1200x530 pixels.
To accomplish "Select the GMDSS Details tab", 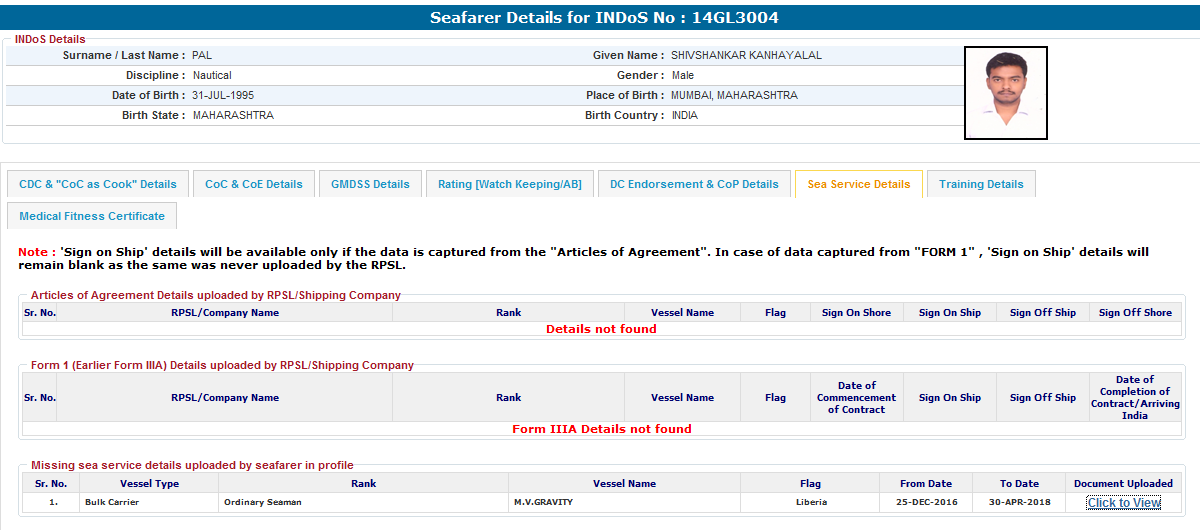I will pos(370,184).
